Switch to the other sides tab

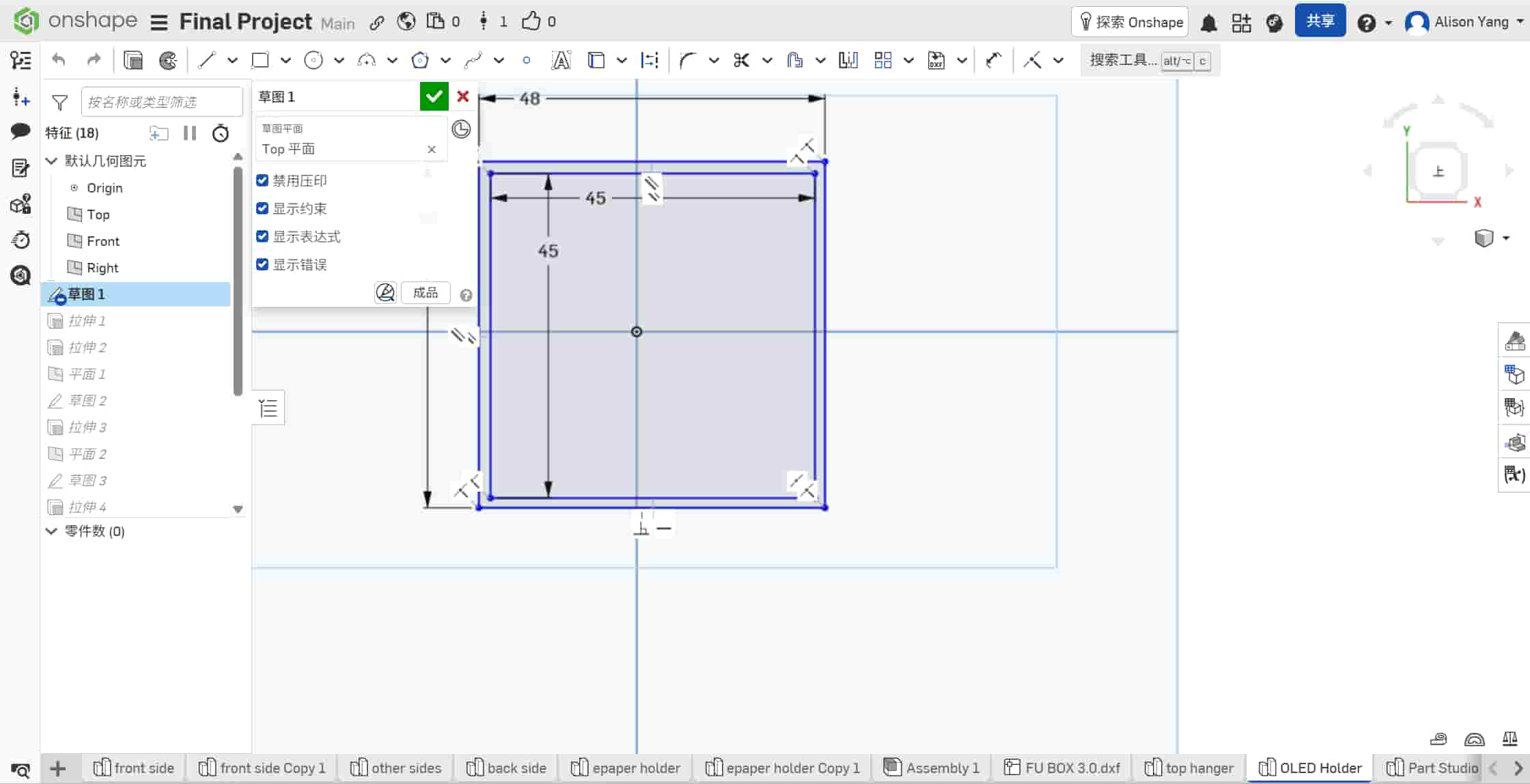coord(396,768)
